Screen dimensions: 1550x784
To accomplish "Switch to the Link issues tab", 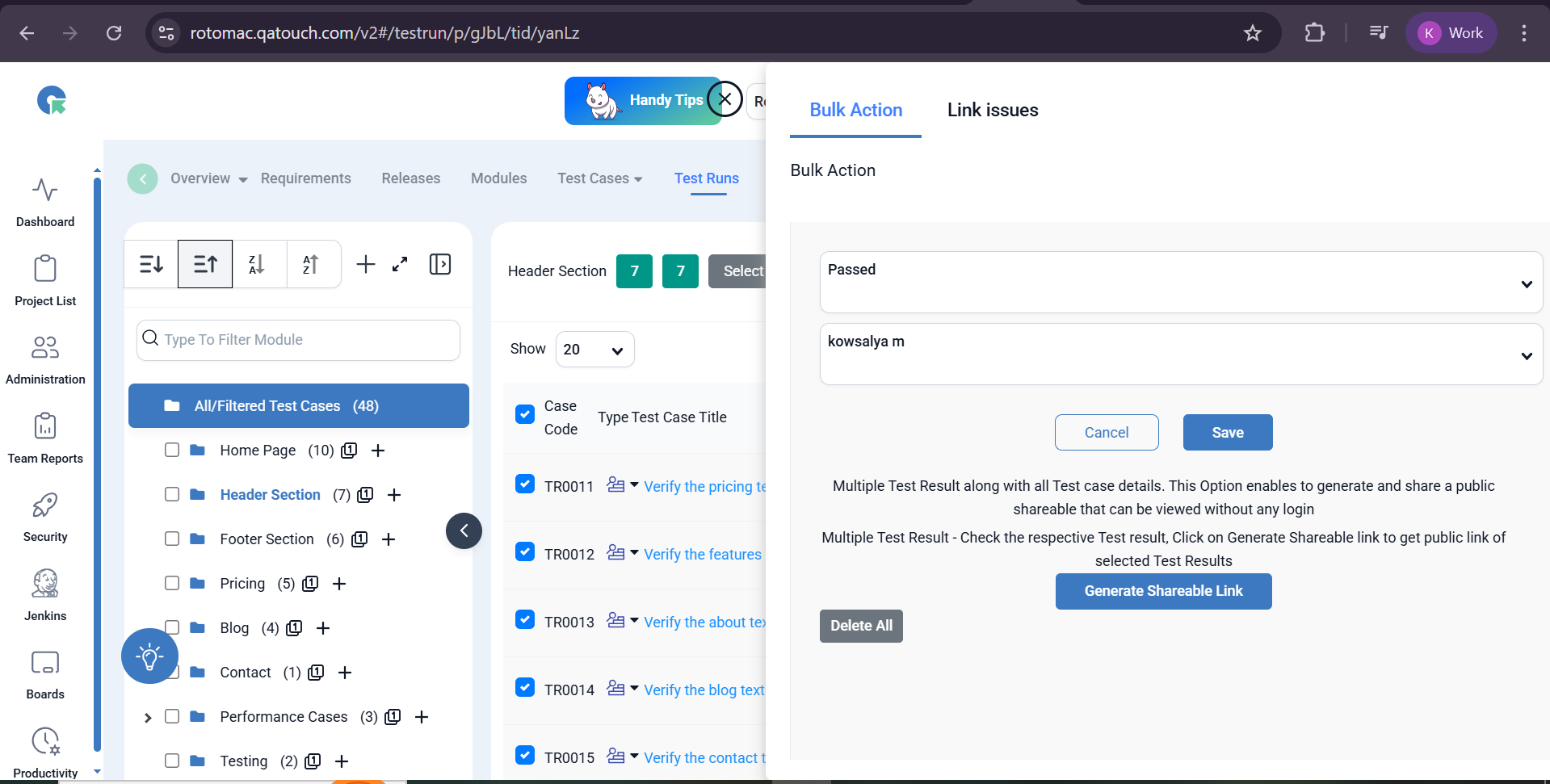I will click(x=992, y=110).
